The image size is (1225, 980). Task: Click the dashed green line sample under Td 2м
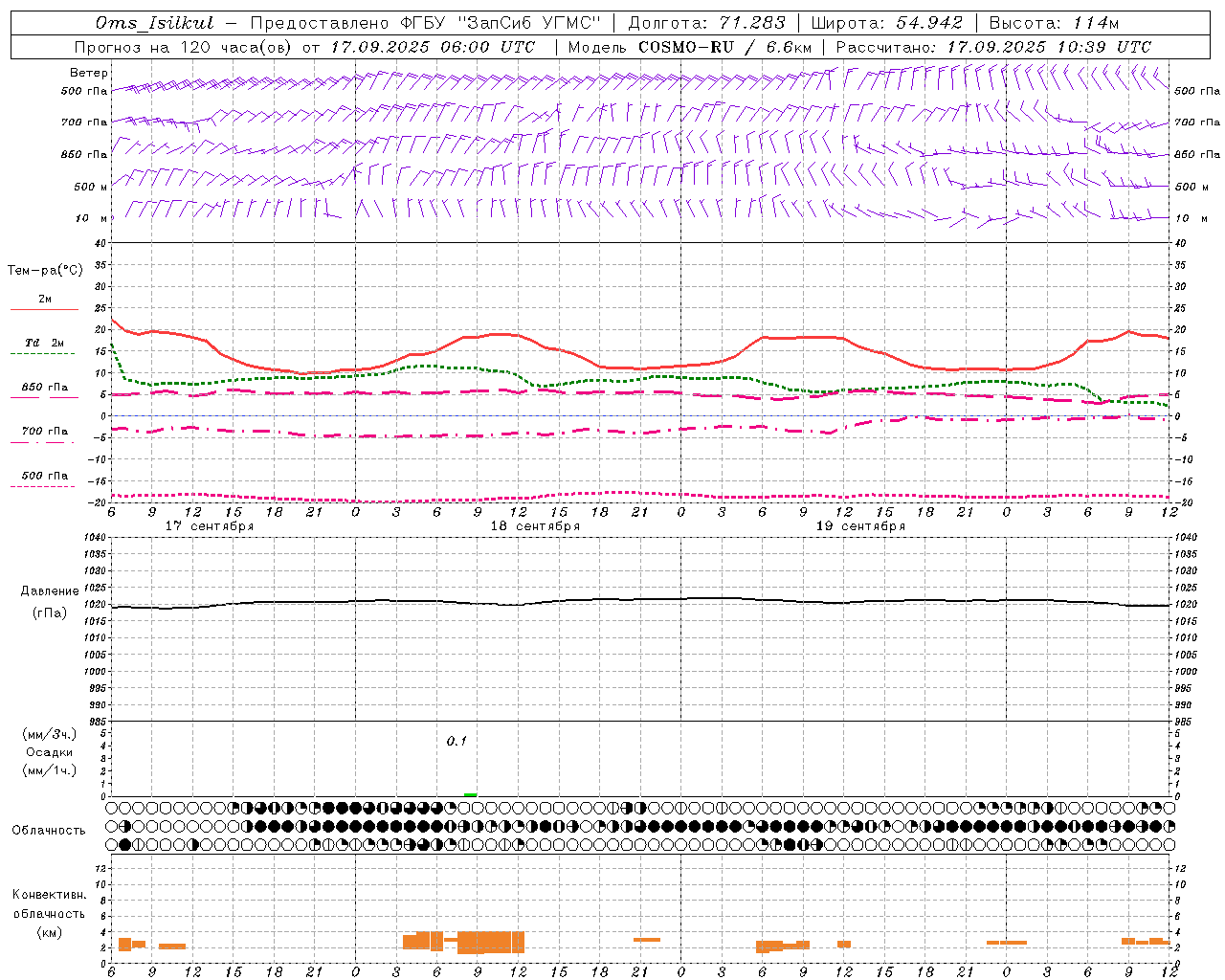[x=43, y=353]
